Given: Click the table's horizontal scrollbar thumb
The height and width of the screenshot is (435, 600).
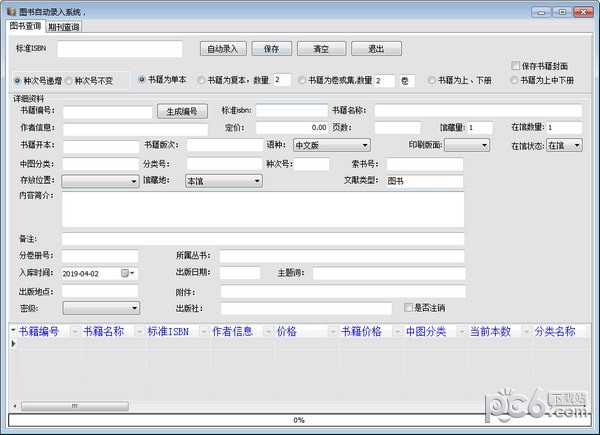Looking at the screenshot, I should [x=75, y=406].
